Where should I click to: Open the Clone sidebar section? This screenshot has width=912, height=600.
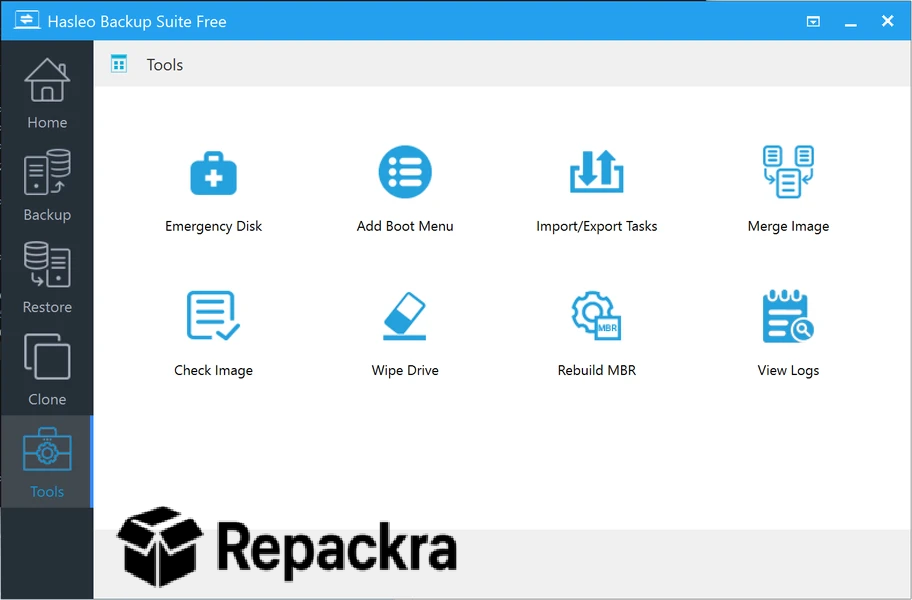pyautogui.click(x=47, y=370)
